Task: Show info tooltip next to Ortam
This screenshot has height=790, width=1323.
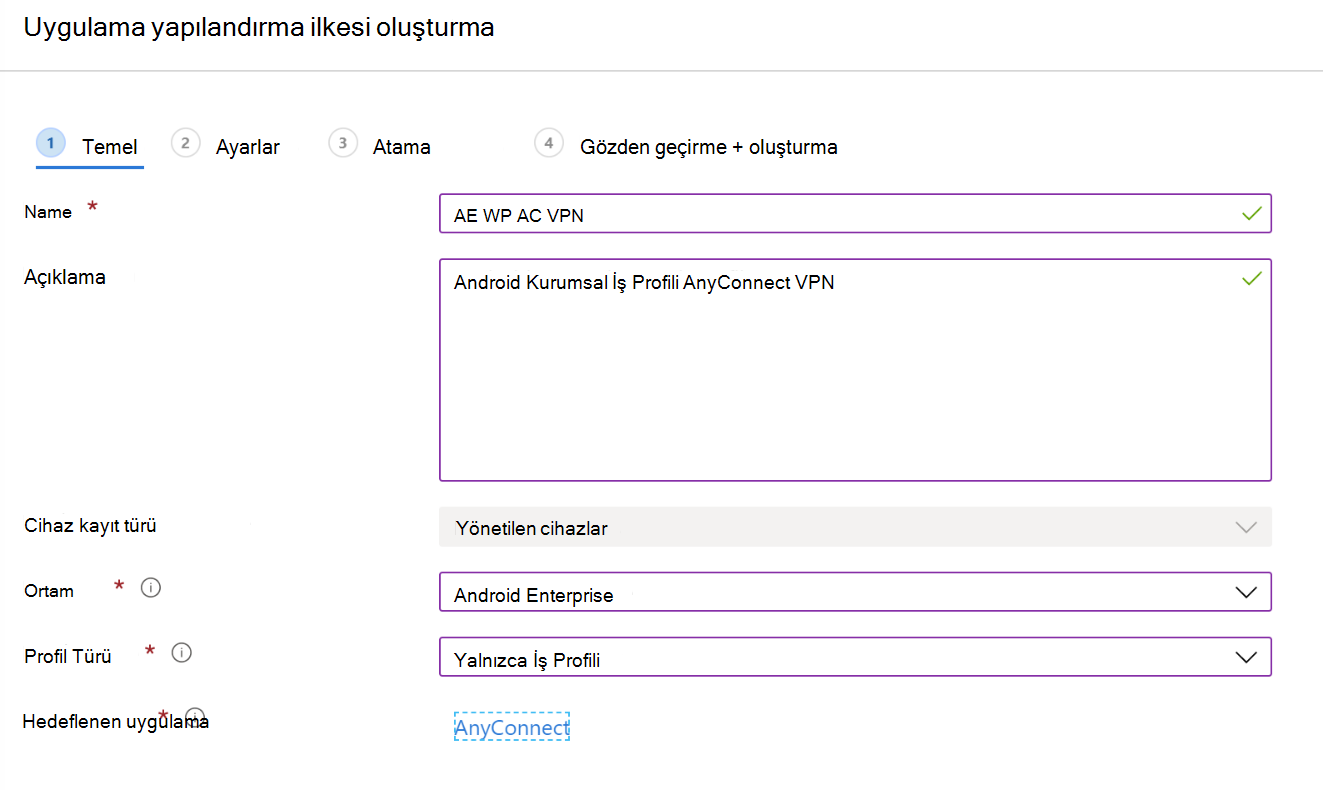Action: coord(151,587)
